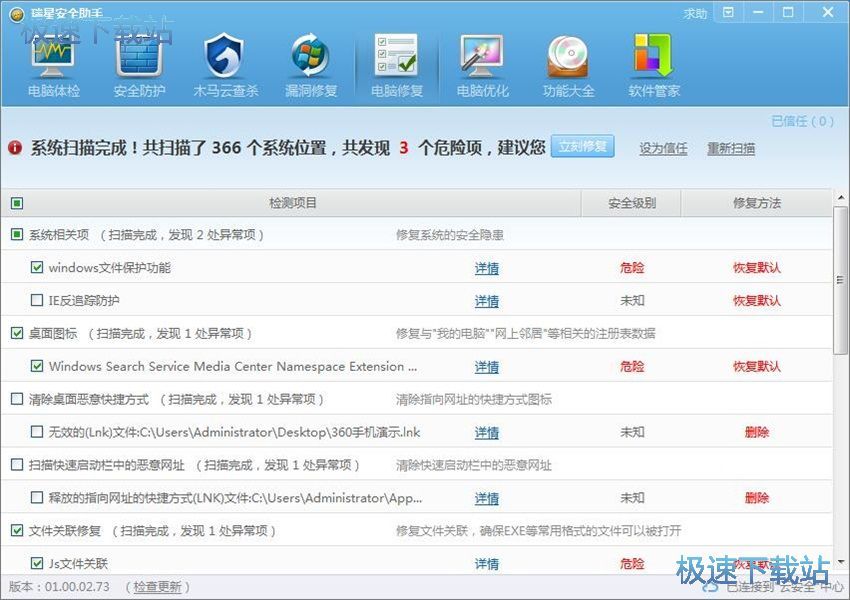Click 恢复默认 for windows文件保护功能
Screen dimensions: 850x600
(x=757, y=268)
